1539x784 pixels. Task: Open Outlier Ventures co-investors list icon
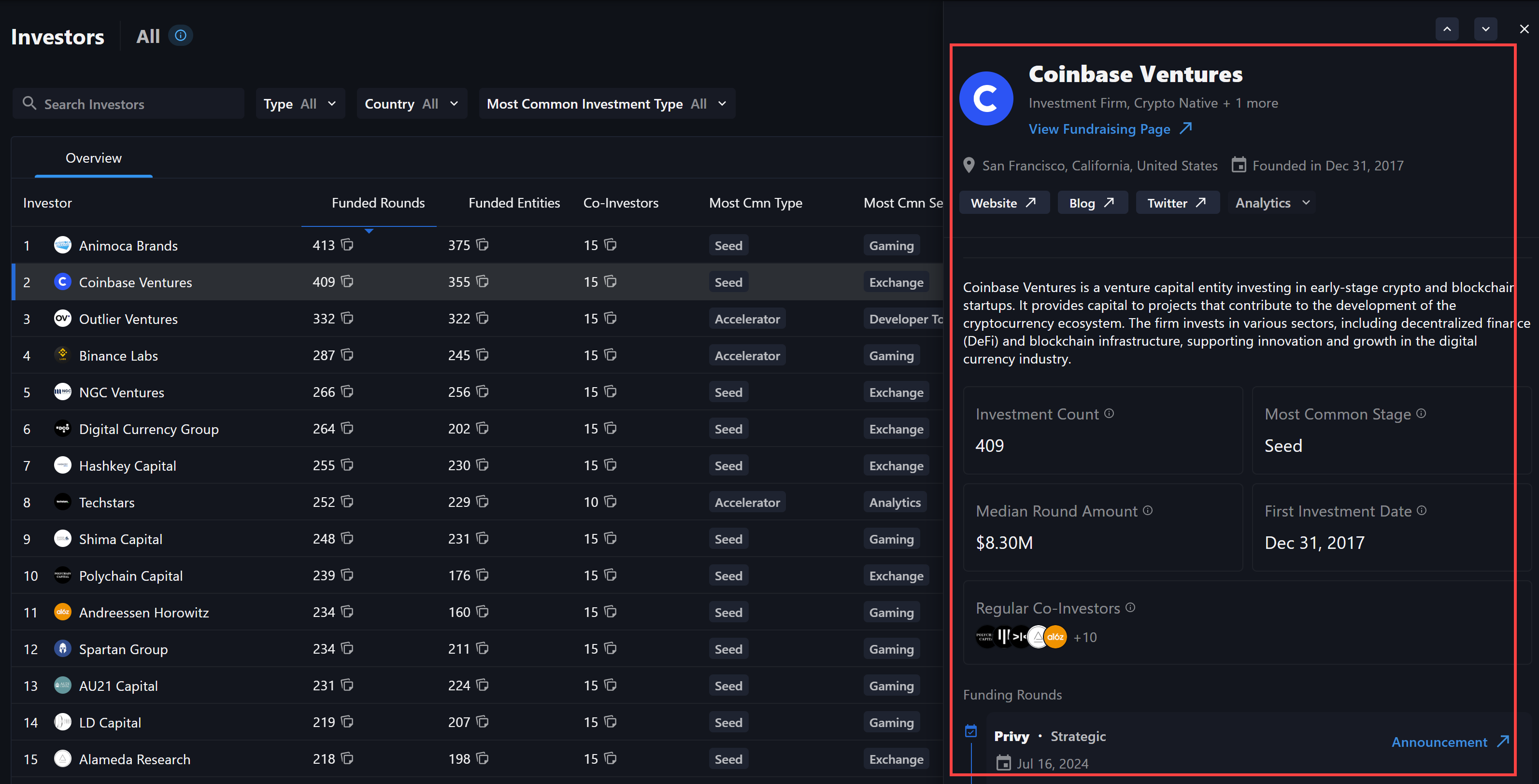pos(610,318)
